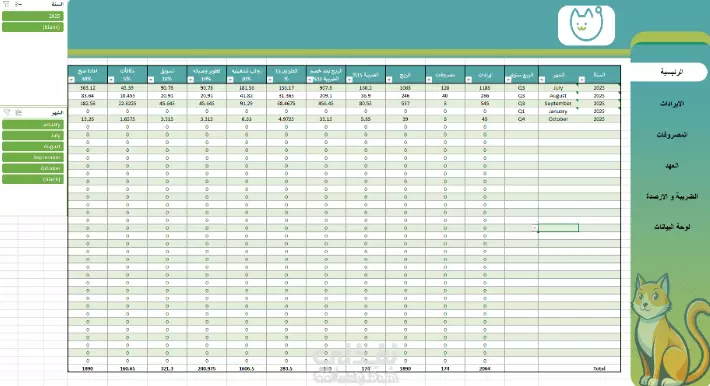The image size is (710, 386).
Task: Open the الشهر column filter dropdown
Action: 542,80
